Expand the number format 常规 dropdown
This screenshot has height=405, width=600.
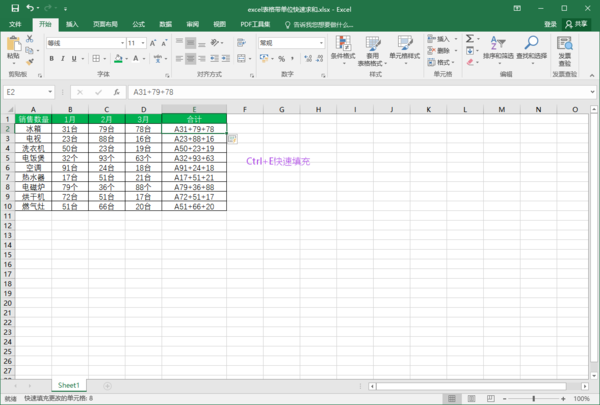(323, 43)
